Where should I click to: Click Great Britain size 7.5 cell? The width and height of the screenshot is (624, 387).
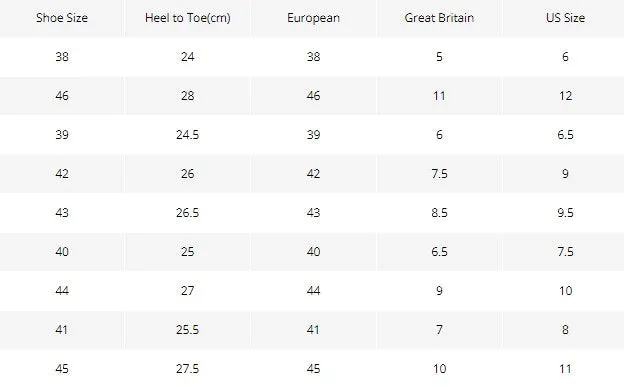pyautogui.click(x=439, y=174)
